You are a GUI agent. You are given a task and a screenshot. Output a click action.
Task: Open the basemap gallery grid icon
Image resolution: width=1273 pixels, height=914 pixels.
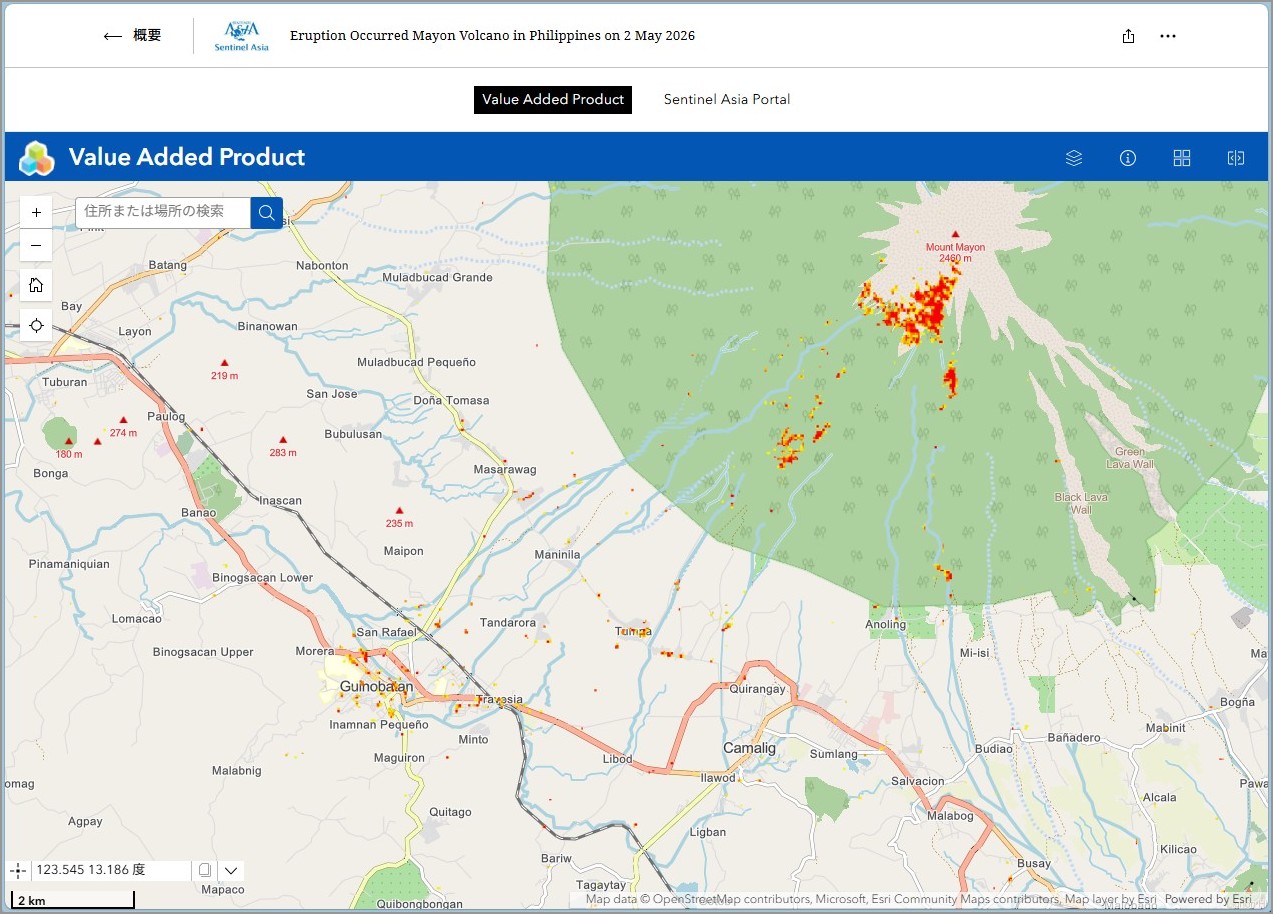[x=1182, y=158]
